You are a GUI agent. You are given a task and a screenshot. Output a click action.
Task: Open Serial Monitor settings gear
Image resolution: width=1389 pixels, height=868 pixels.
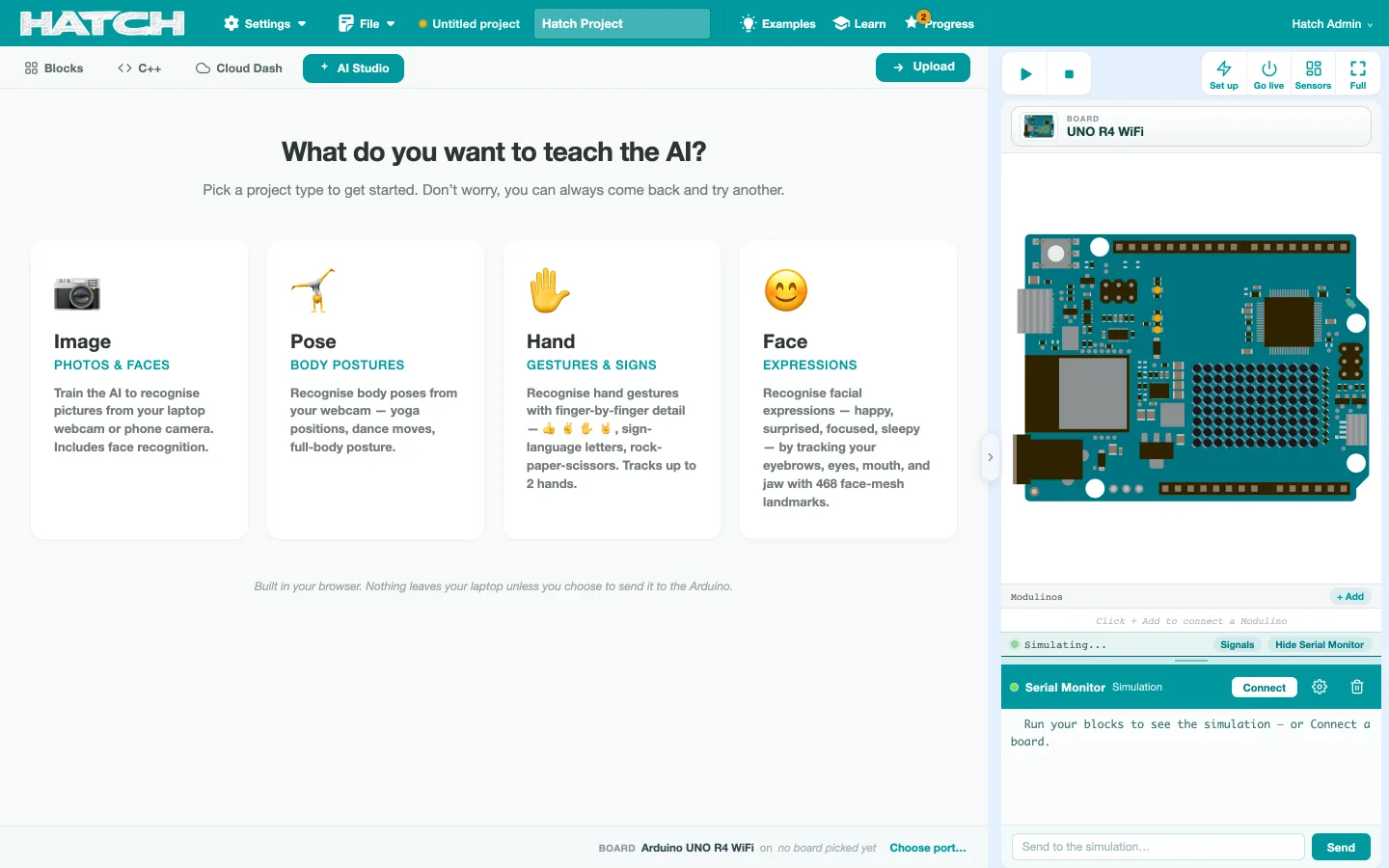(x=1320, y=687)
